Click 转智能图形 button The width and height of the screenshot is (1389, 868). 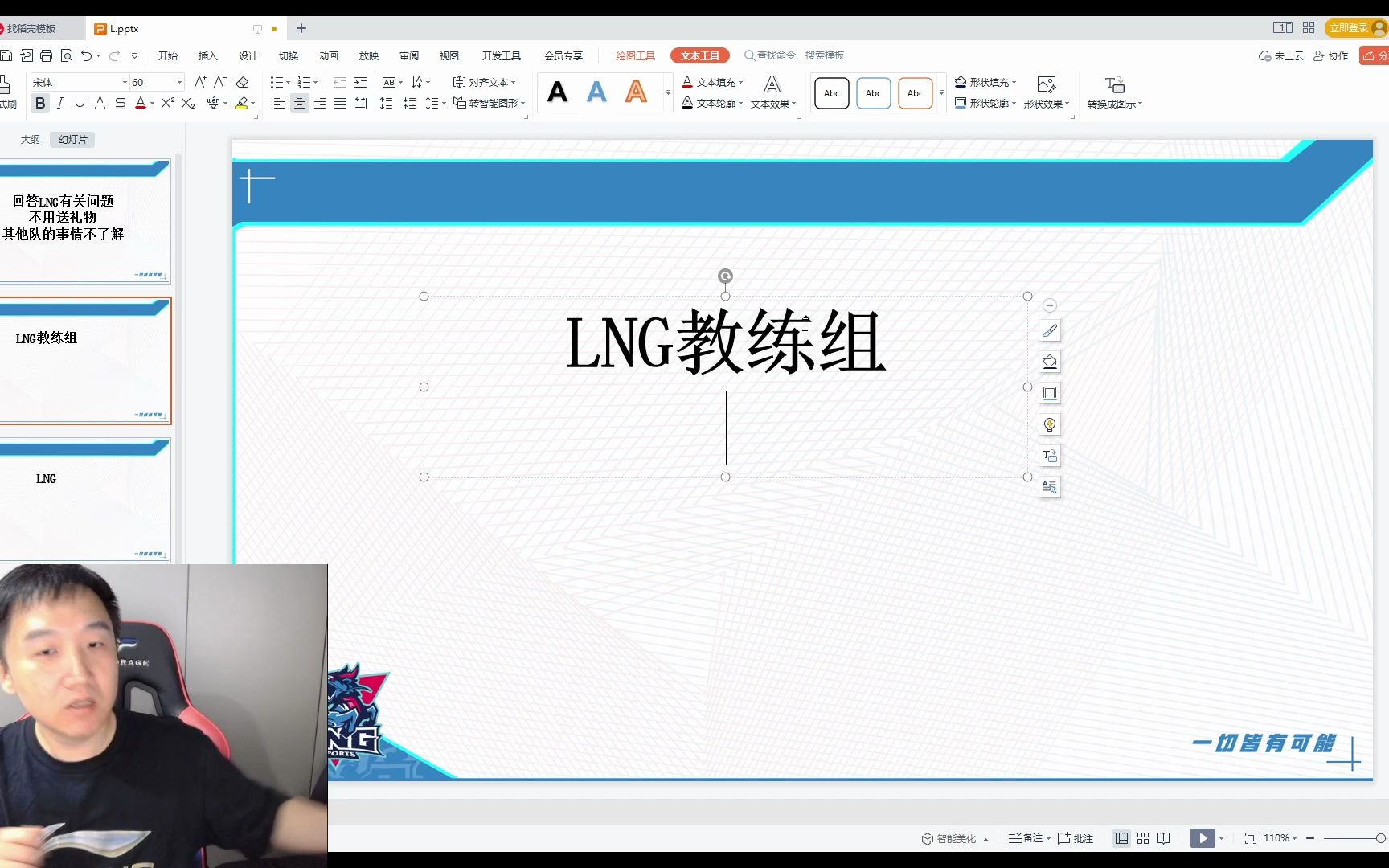[x=489, y=103]
